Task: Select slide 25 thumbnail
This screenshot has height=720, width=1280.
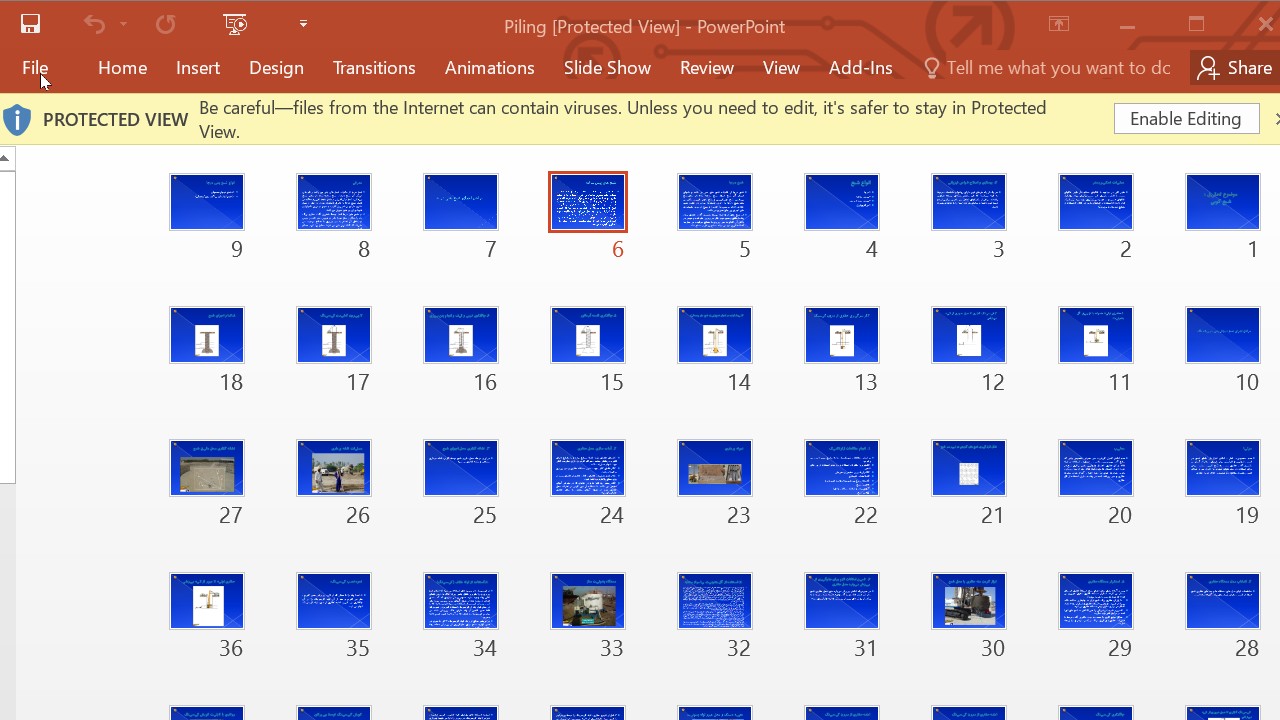Action: (x=461, y=468)
